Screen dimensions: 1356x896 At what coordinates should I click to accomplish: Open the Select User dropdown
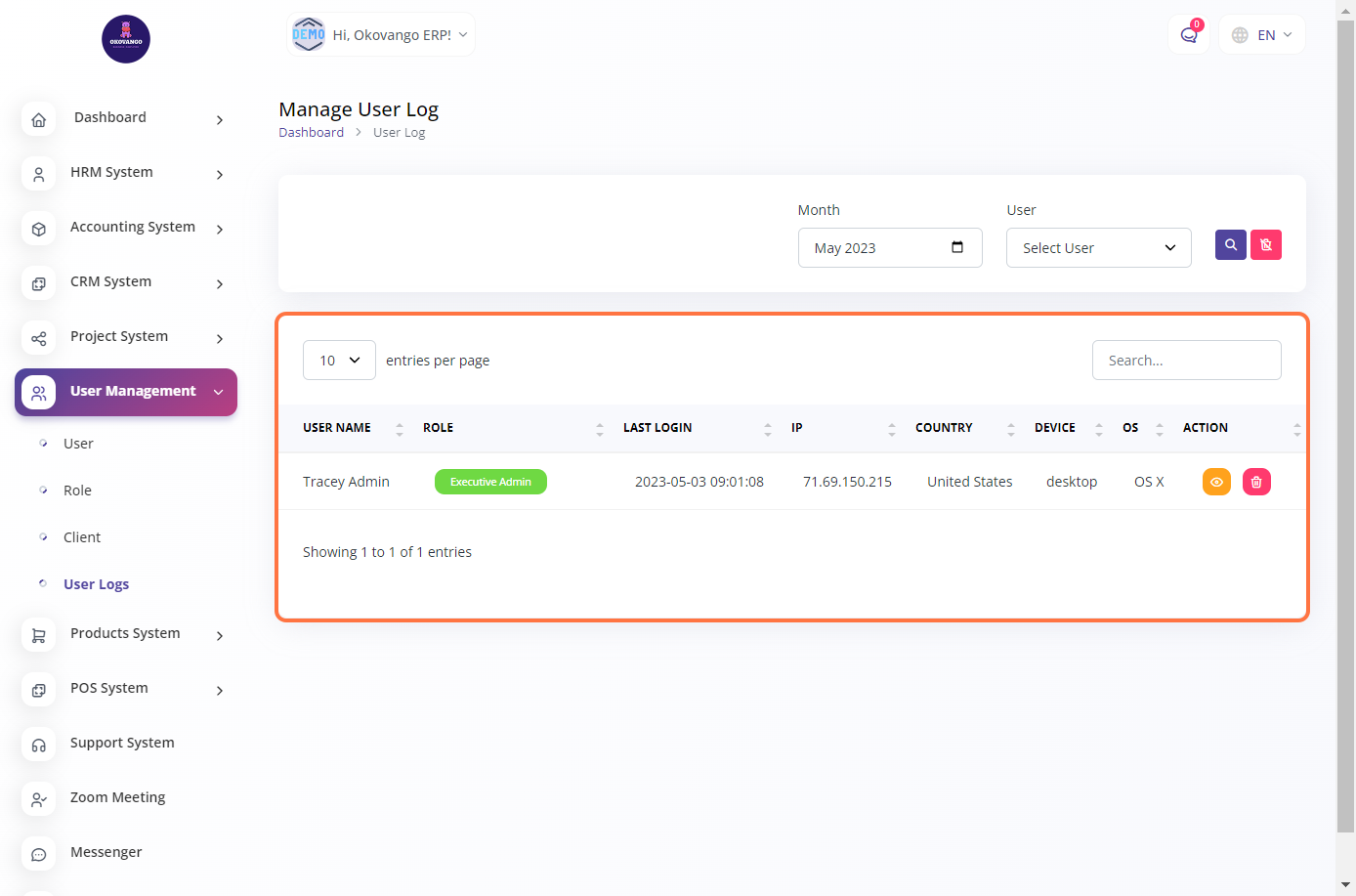pyautogui.click(x=1098, y=248)
